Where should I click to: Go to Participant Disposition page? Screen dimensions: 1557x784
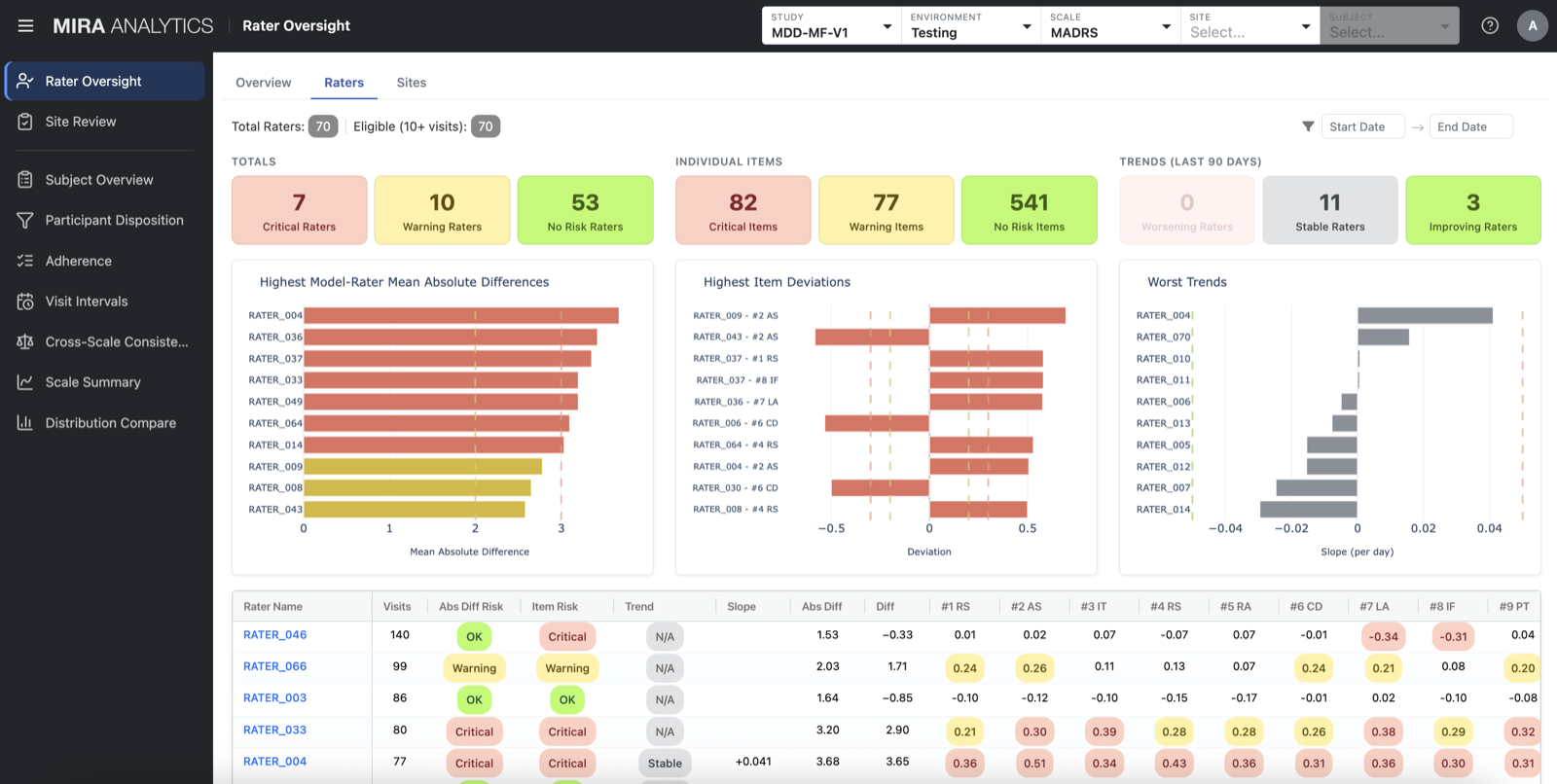click(105, 221)
